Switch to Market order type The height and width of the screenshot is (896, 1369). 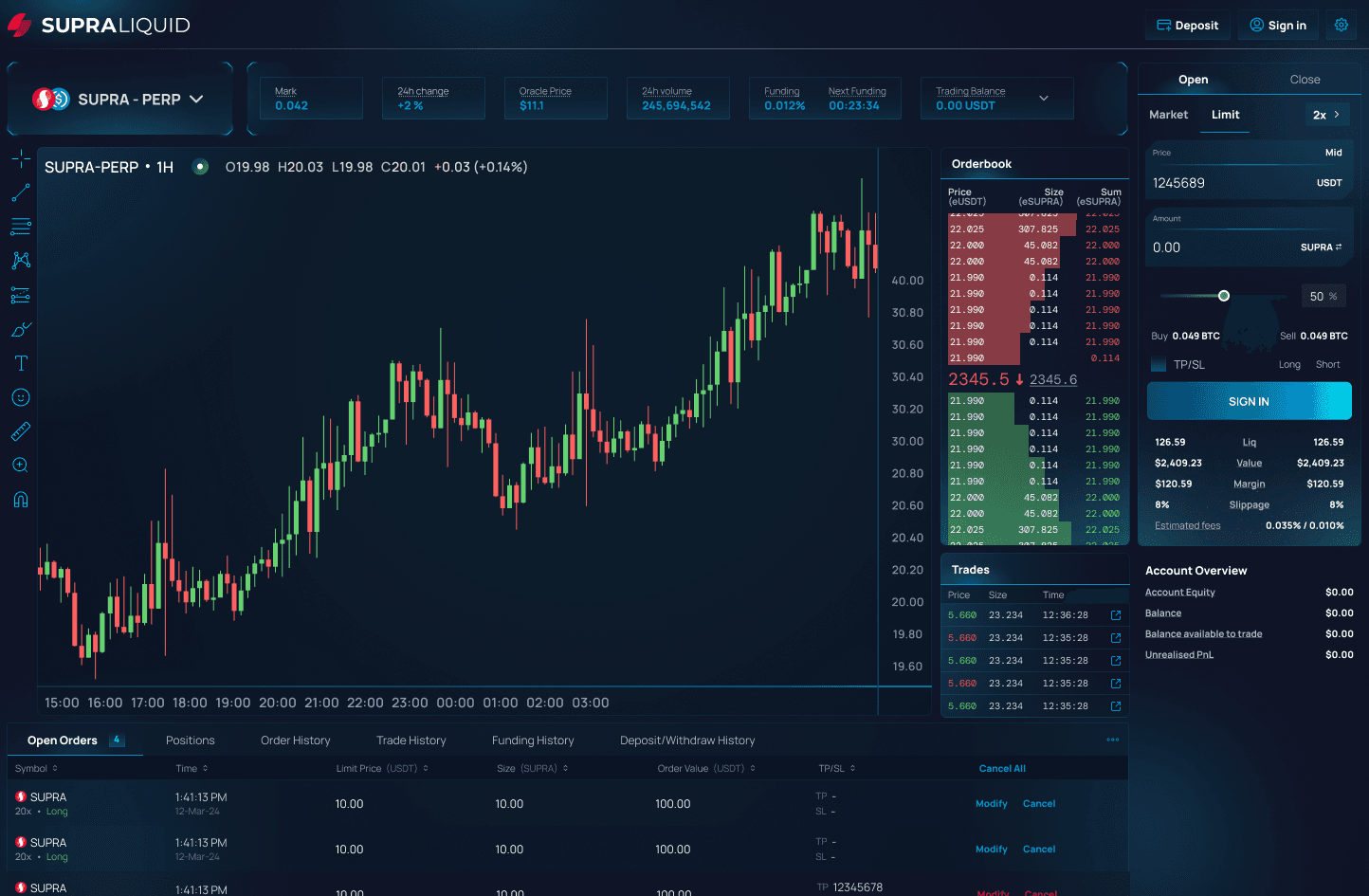[1168, 115]
